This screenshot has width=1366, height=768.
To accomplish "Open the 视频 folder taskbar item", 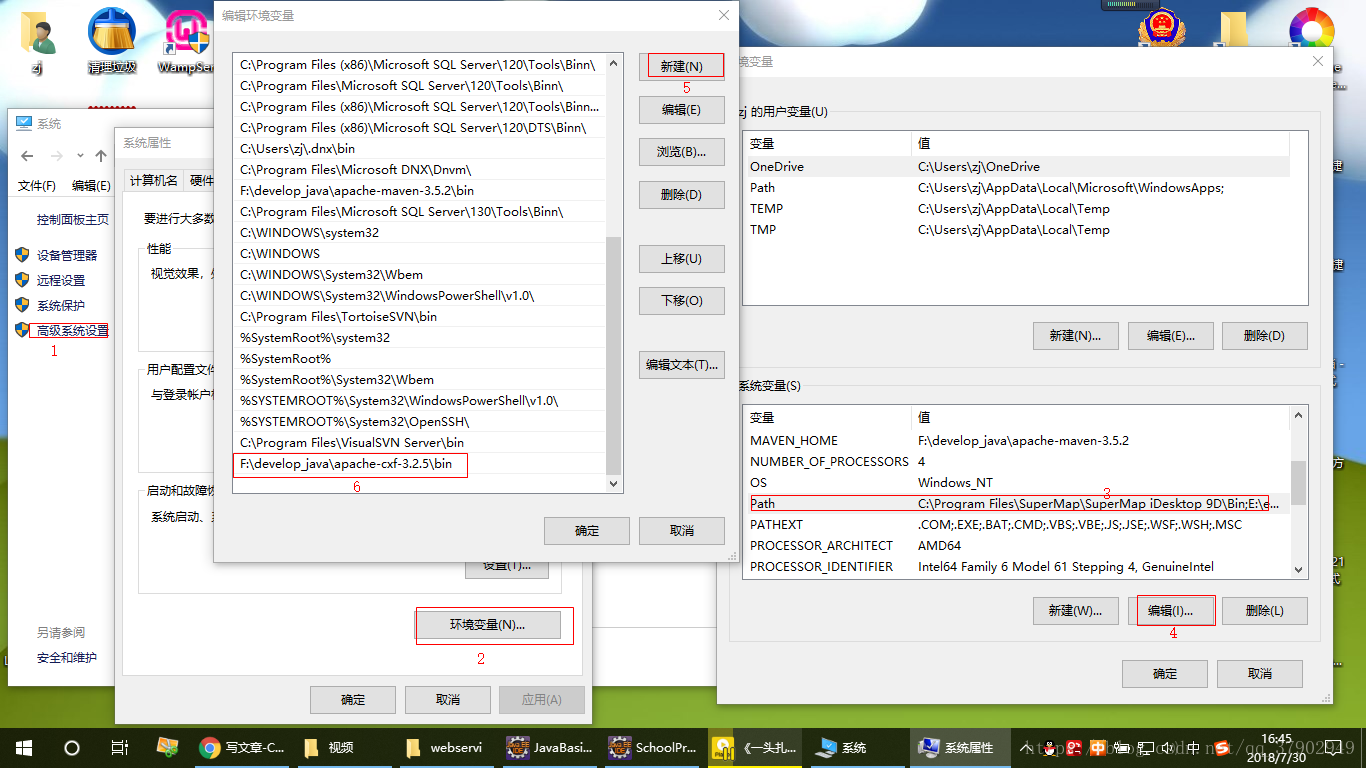I will point(343,747).
